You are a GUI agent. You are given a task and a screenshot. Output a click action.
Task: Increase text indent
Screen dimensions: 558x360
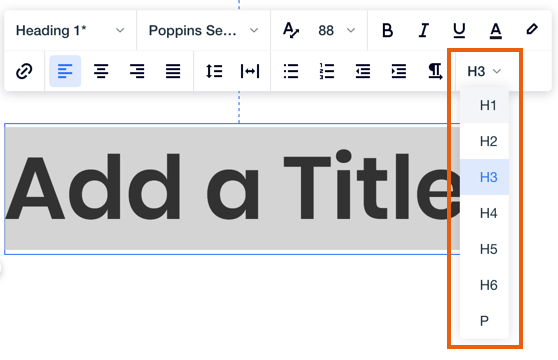pyautogui.click(x=399, y=71)
